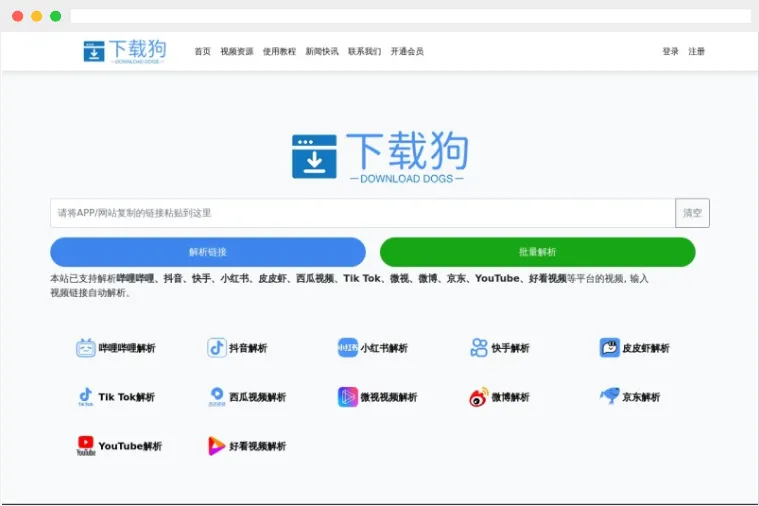Open 京东解析 link
The image size is (759, 506).
pos(641,397)
